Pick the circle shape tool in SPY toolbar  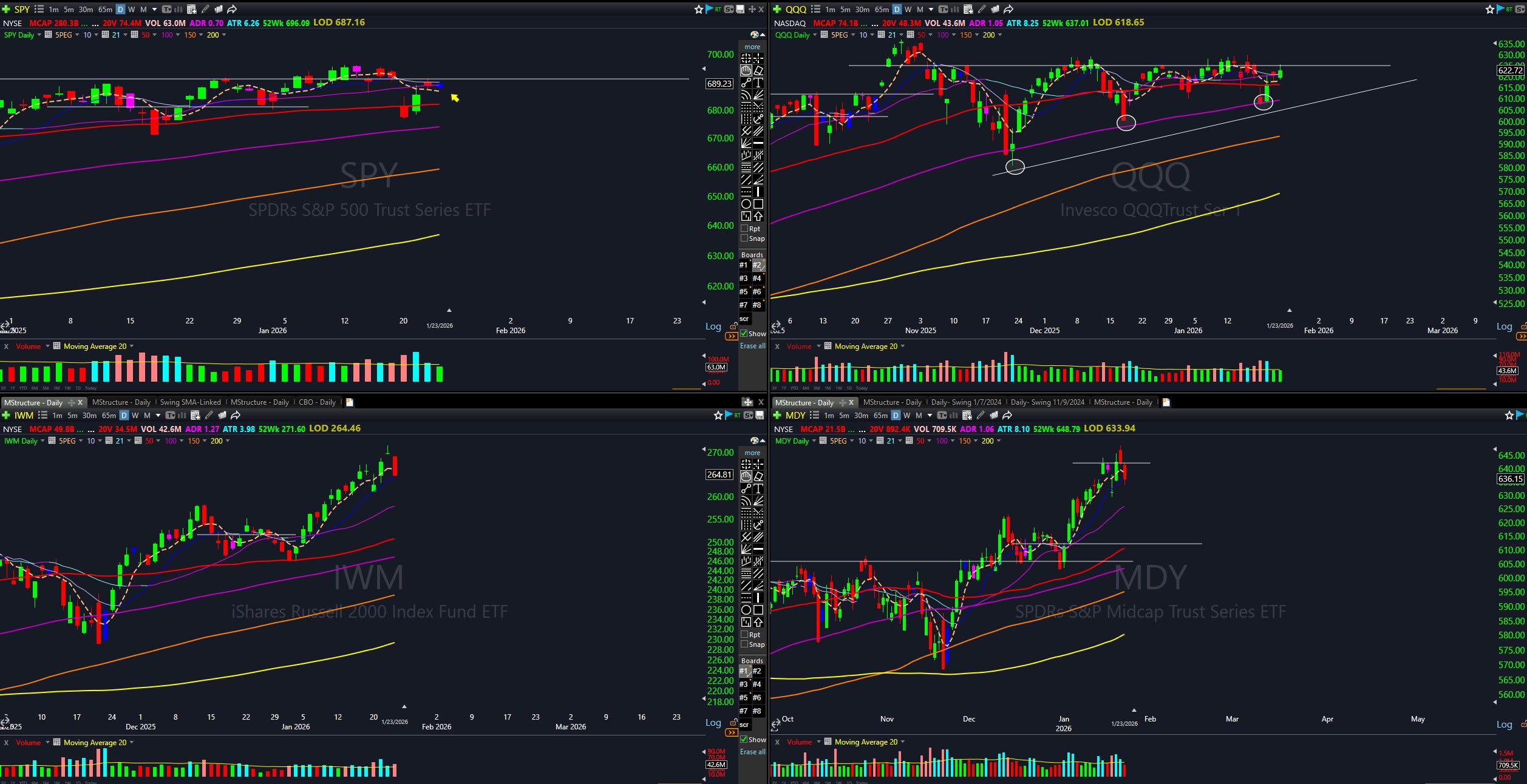point(746,204)
